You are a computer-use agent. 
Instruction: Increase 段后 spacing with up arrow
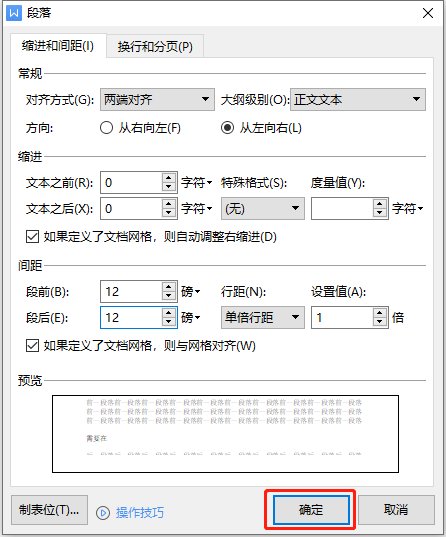(169, 313)
